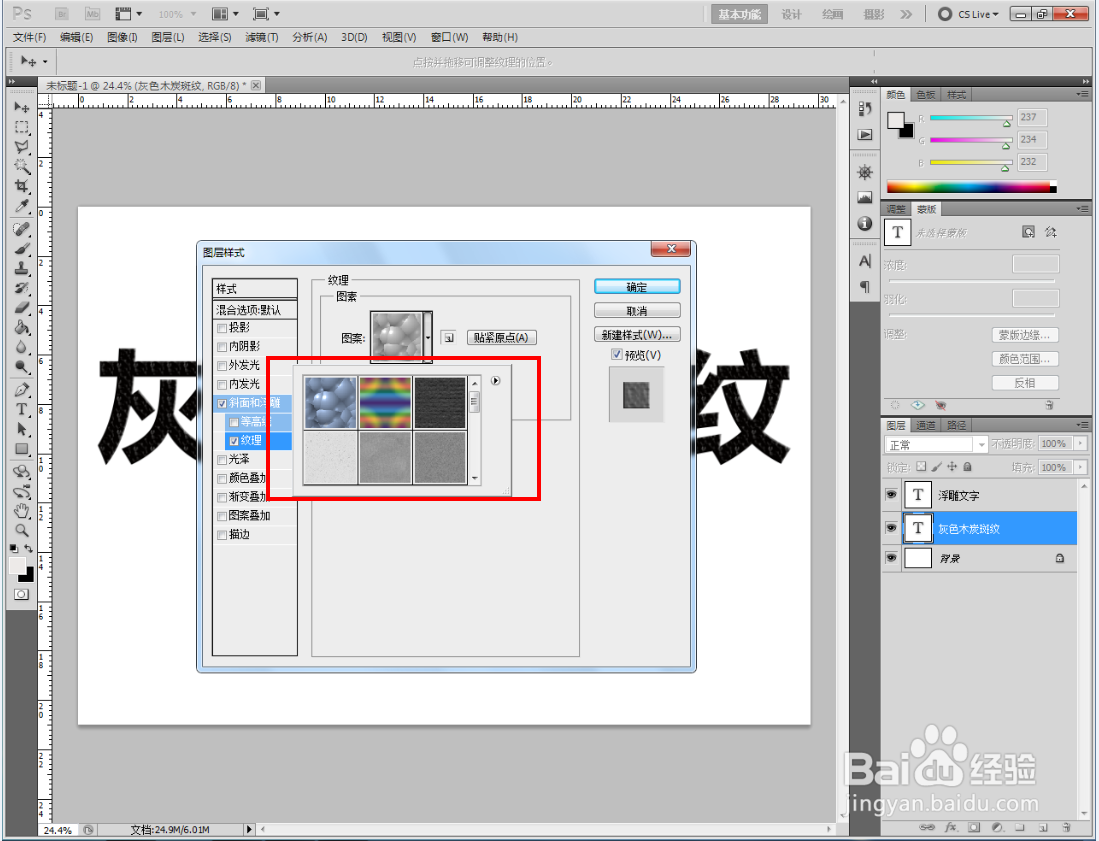Click the 确定 OK button

click(637, 287)
